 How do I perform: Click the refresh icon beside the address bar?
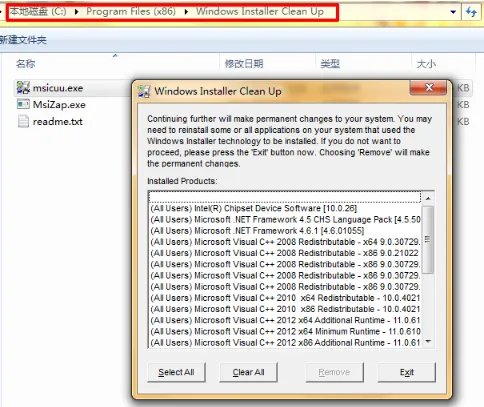[x=471, y=12]
